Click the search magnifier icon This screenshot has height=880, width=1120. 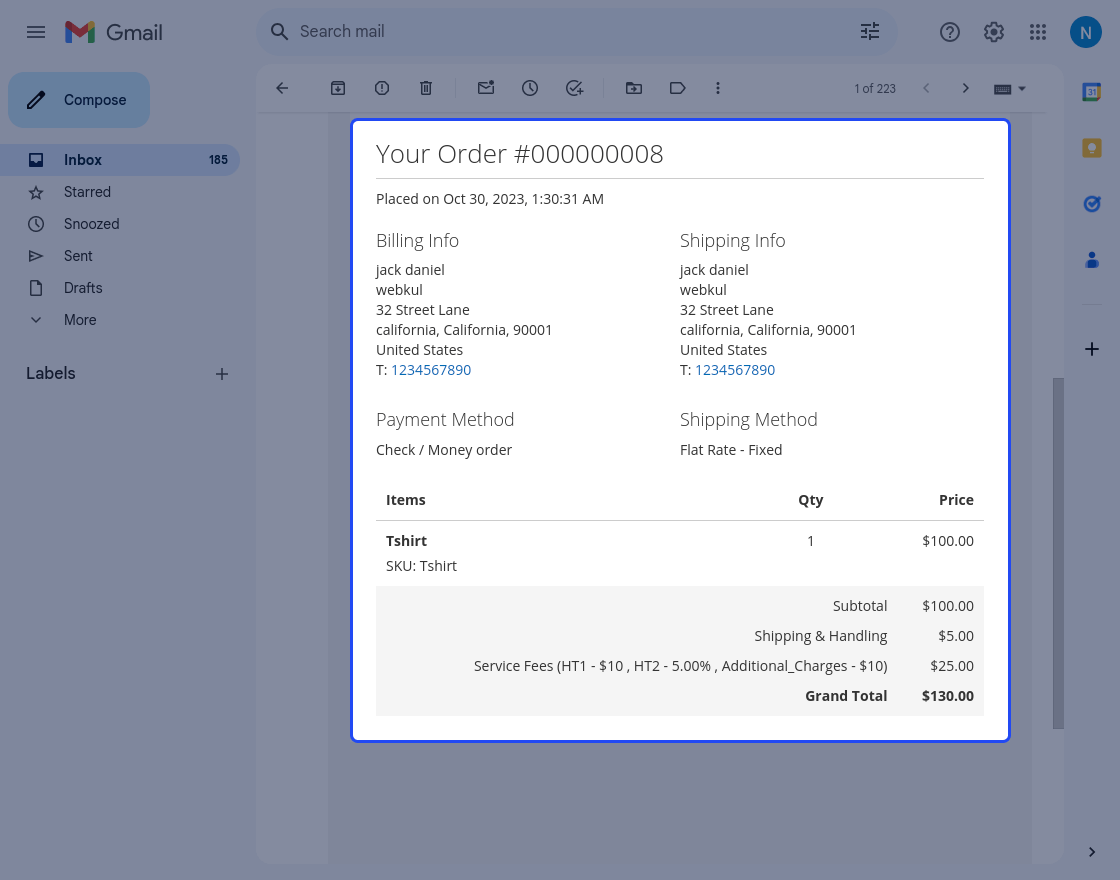[279, 31]
